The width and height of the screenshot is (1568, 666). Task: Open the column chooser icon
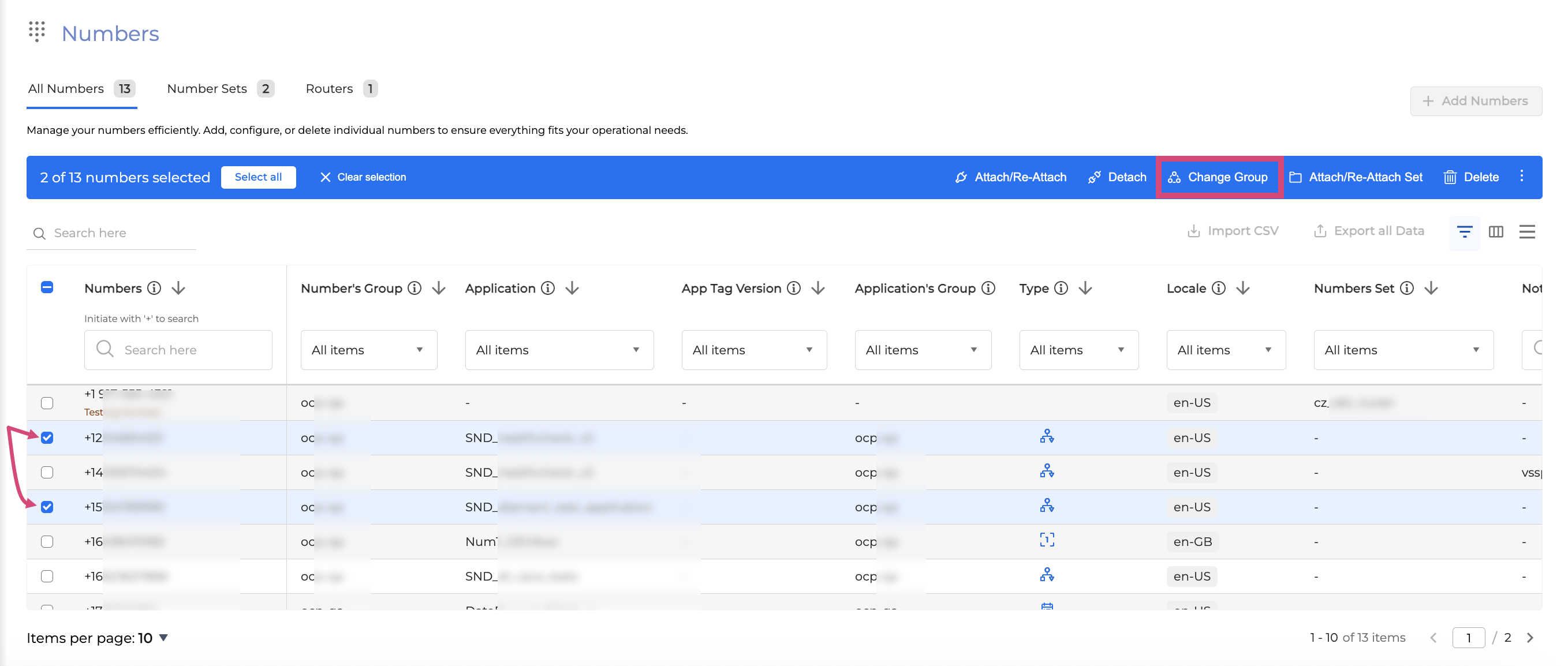point(1496,232)
